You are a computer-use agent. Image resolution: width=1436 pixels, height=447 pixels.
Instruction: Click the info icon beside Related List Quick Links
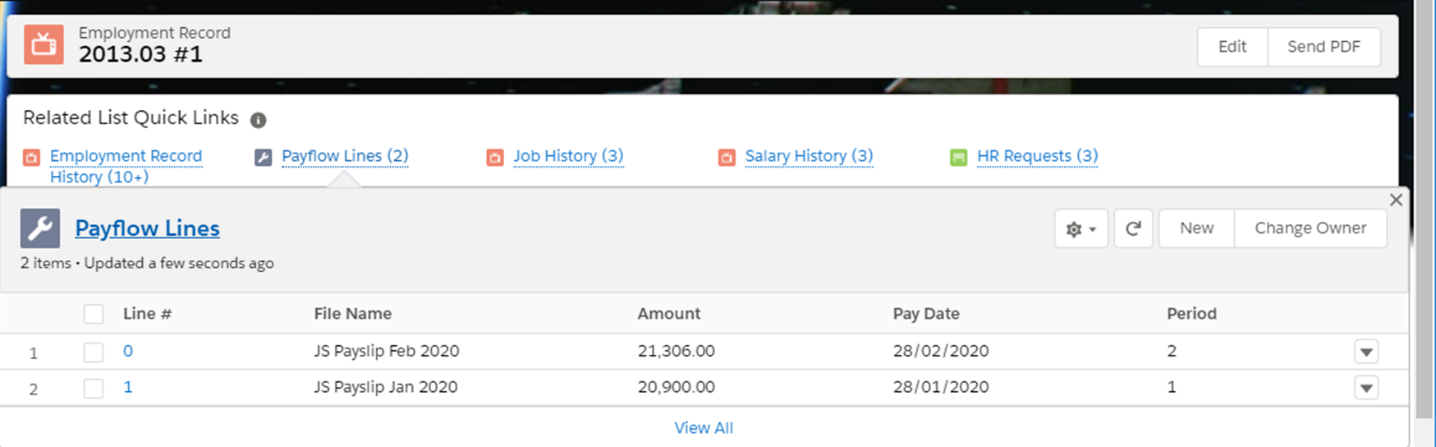coord(258,120)
